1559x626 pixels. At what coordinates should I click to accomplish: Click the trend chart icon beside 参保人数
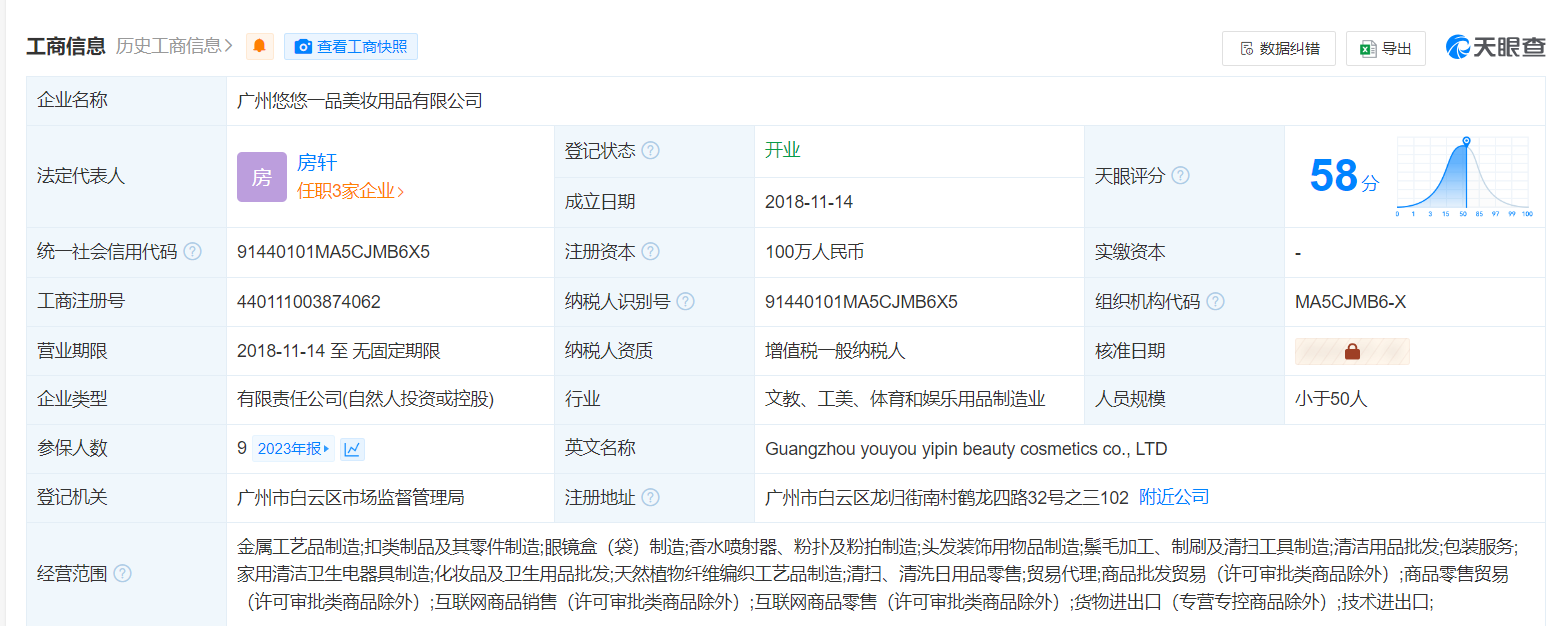[x=352, y=449]
